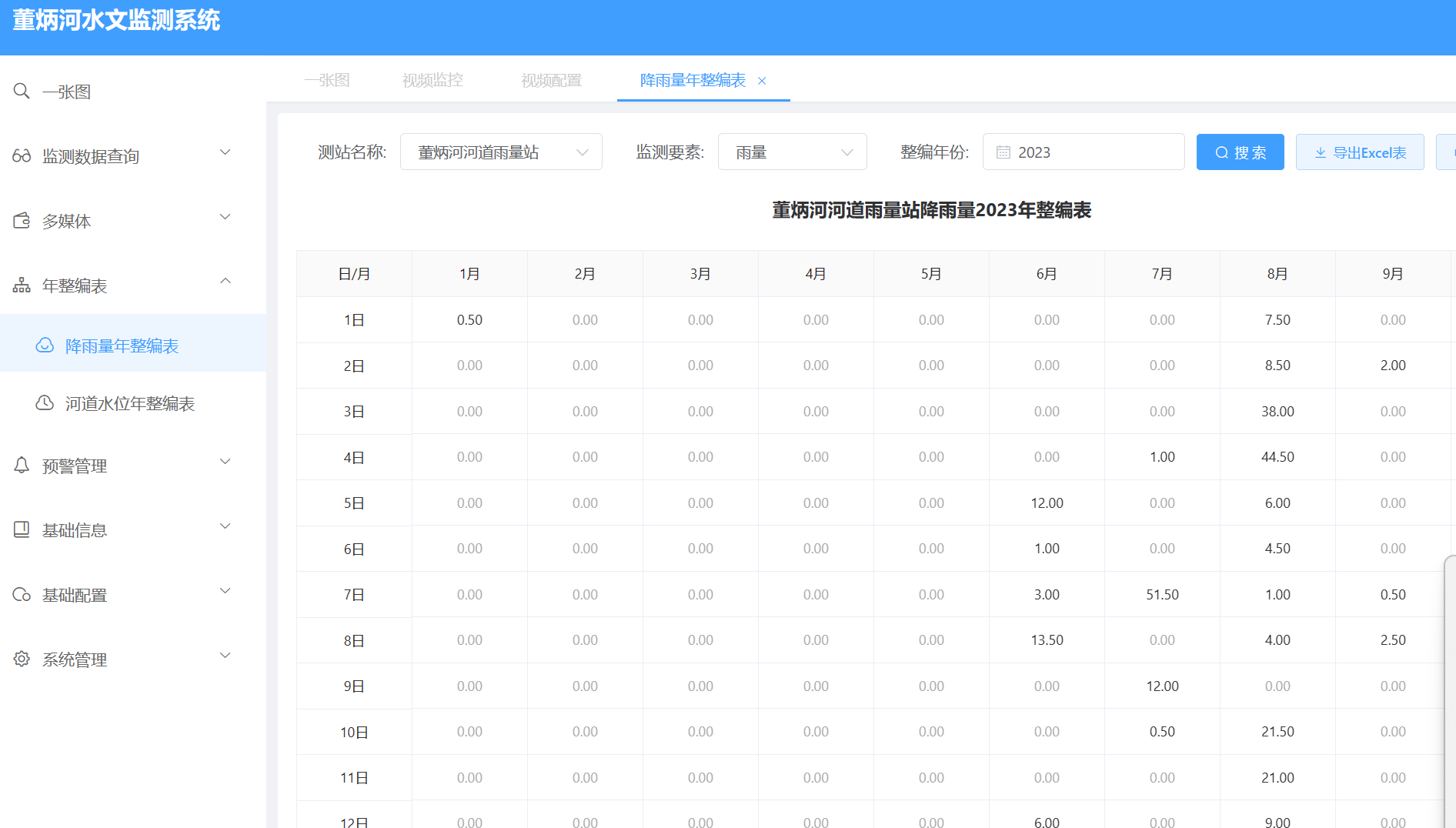This screenshot has width=1456, height=828.
Task: Collapse the 年整编表 menu chevron
Action: (225, 281)
